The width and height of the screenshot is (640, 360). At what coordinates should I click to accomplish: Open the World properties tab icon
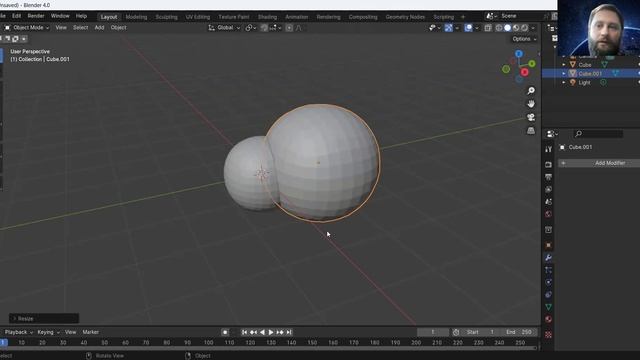point(548,214)
